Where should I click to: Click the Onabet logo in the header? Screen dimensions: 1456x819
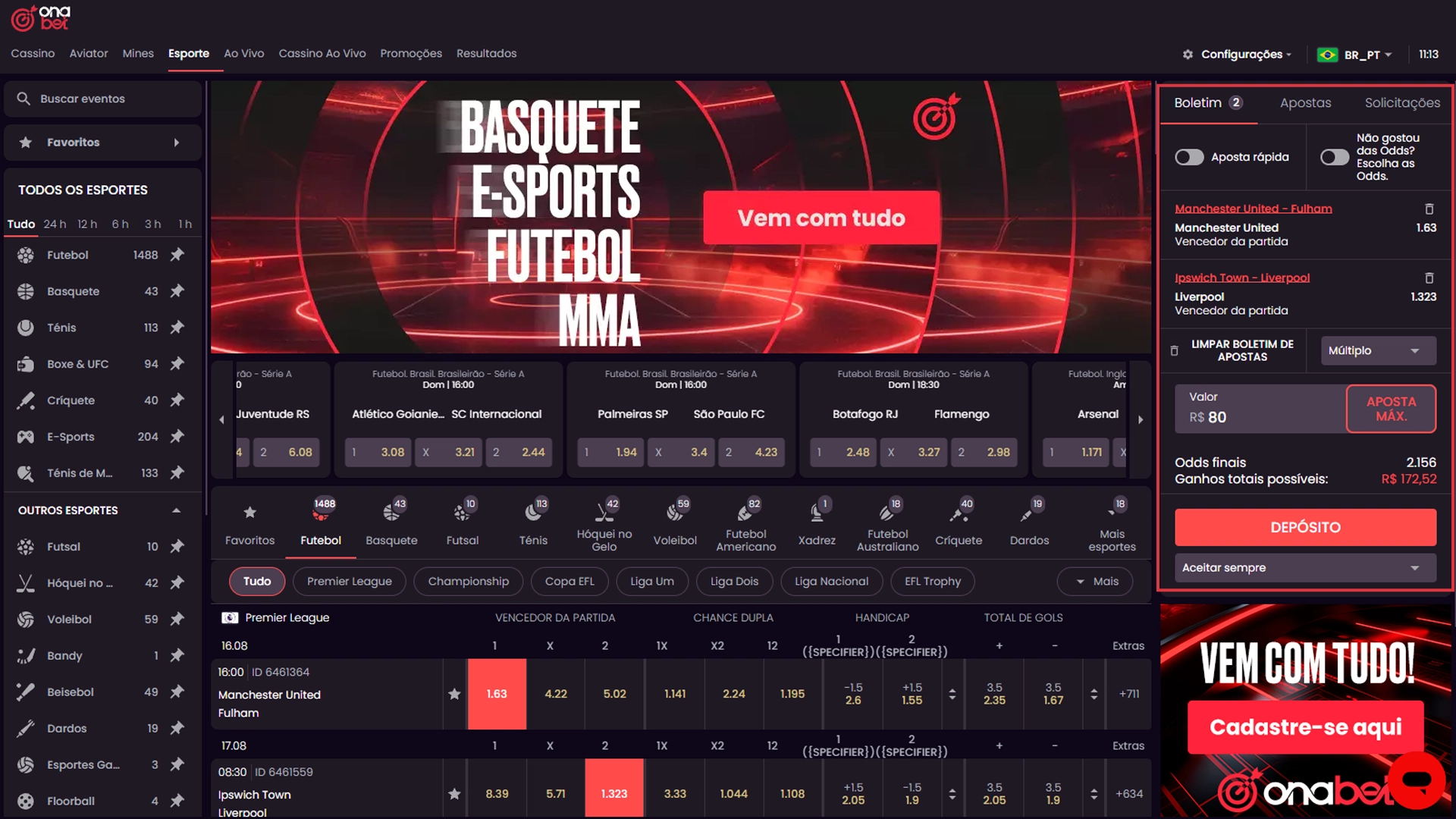(x=41, y=18)
